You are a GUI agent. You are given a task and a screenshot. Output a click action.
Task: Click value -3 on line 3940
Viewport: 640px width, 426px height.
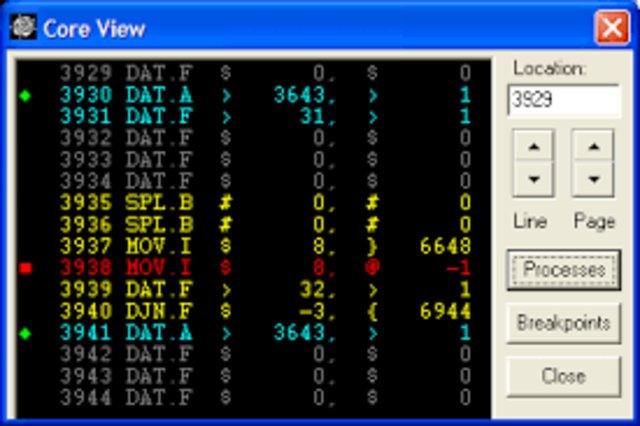point(312,311)
